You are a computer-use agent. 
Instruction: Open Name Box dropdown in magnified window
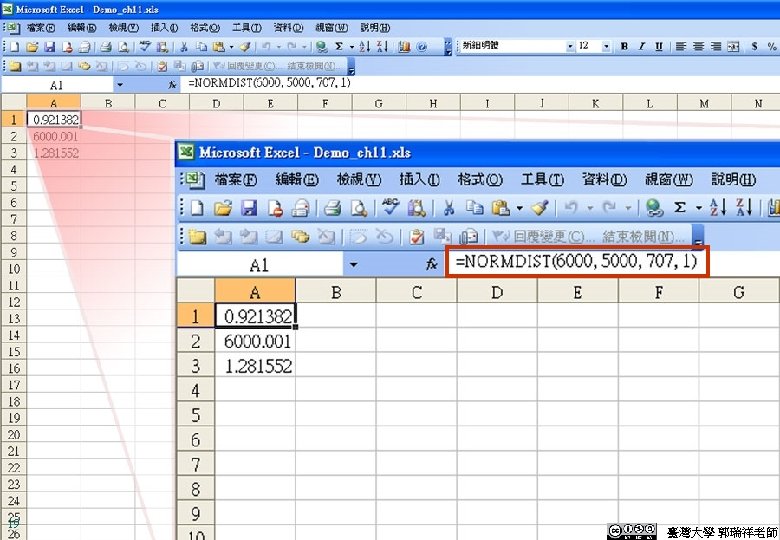pyautogui.click(x=353, y=265)
